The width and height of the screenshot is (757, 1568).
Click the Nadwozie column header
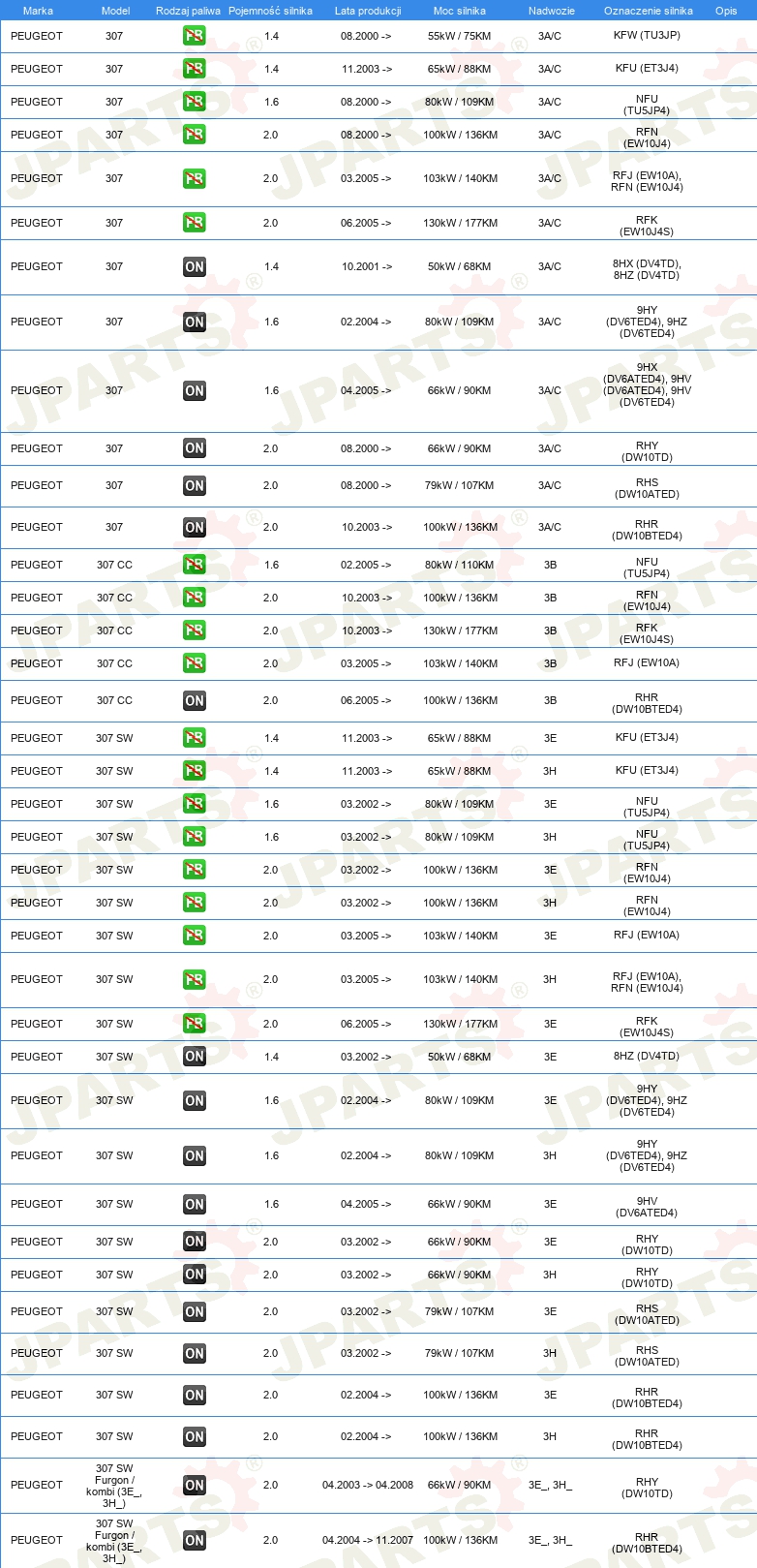click(x=552, y=11)
